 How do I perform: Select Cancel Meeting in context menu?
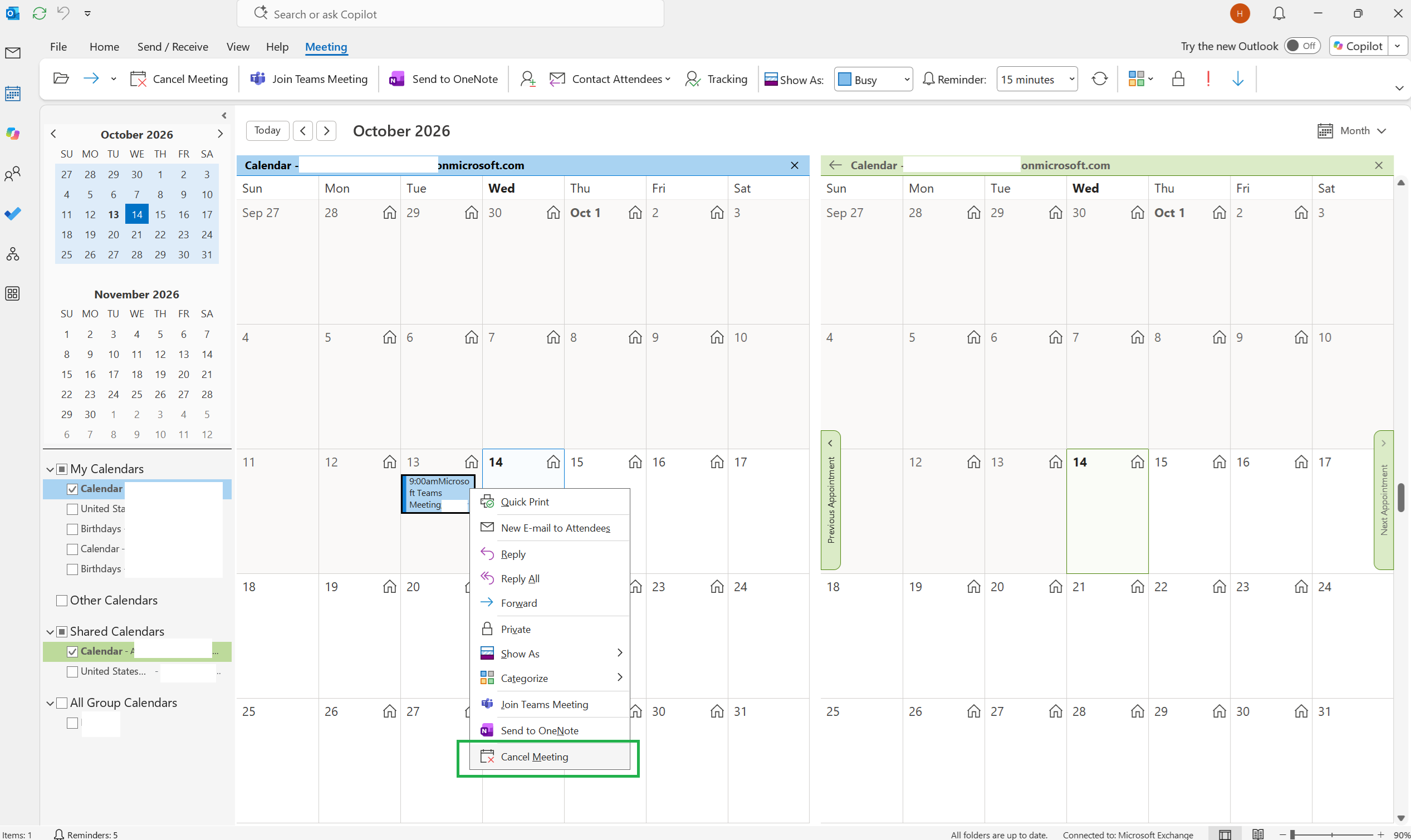coord(549,757)
